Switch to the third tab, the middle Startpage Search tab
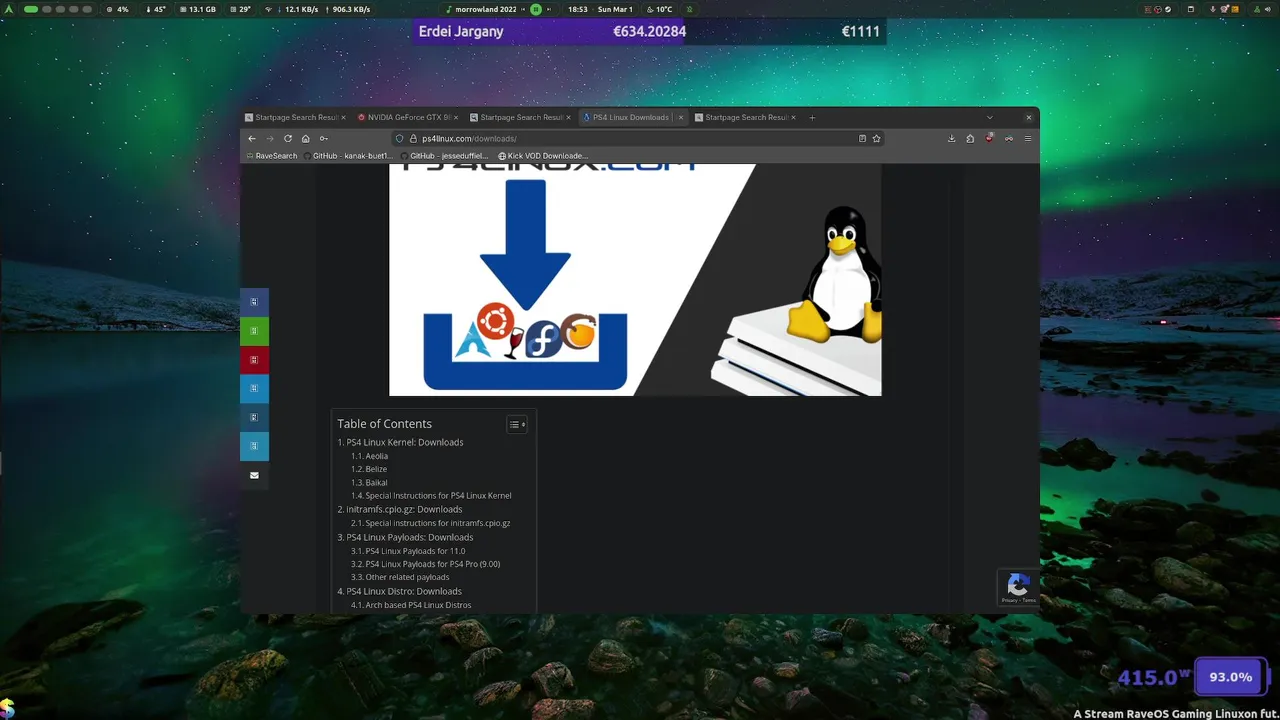Screen dimensions: 1280x720 click(x=521, y=117)
